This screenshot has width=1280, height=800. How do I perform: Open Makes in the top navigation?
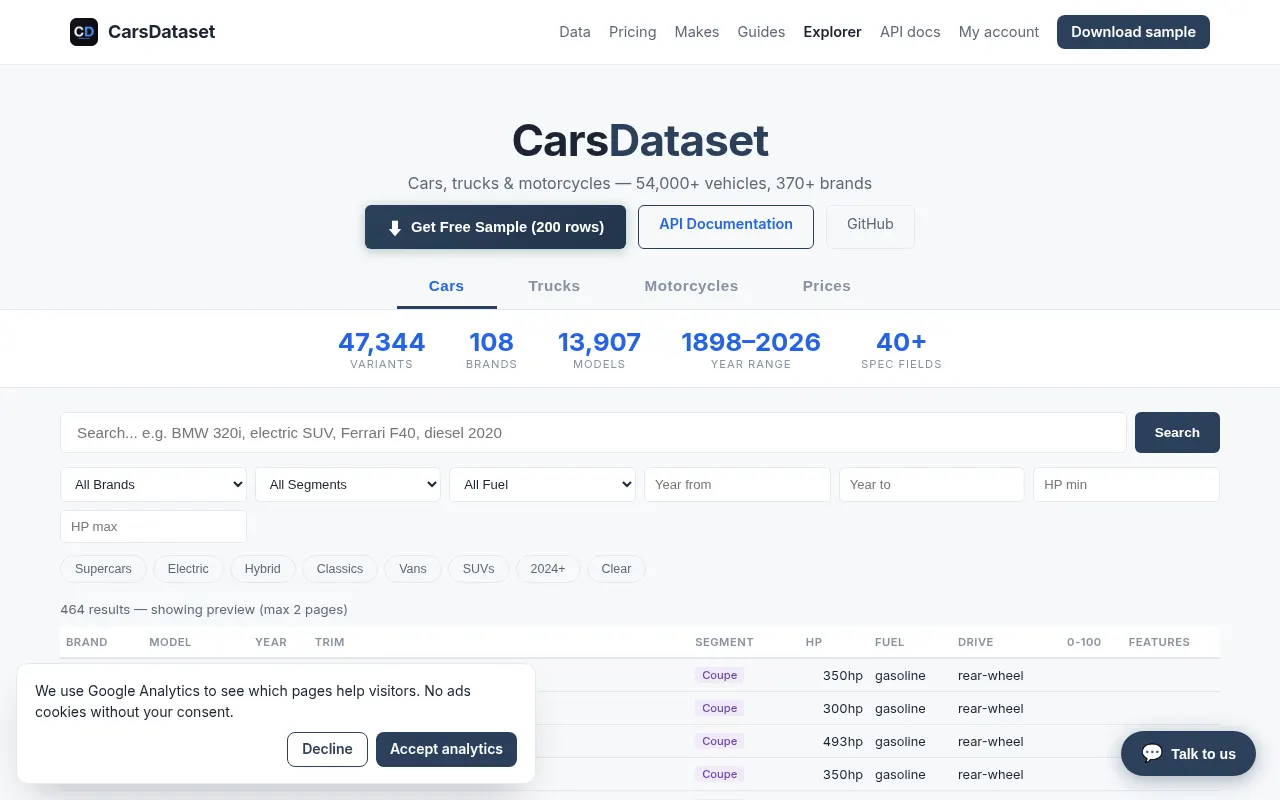tap(697, 32)
